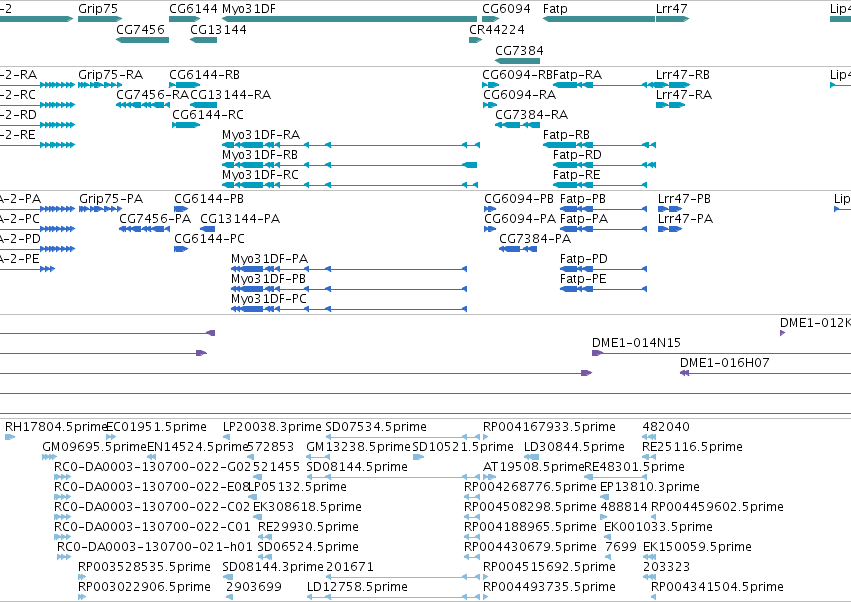
Task: Select the Fatp gene label
Action: [x=555, y=9]
